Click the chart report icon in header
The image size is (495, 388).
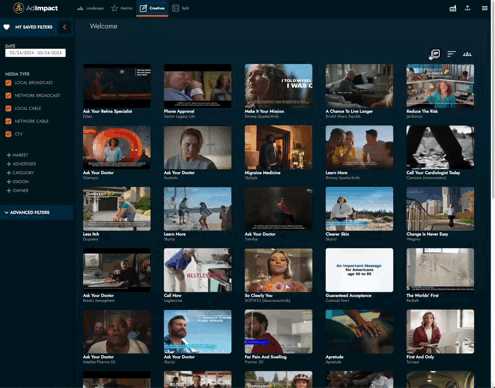(453, 8)
